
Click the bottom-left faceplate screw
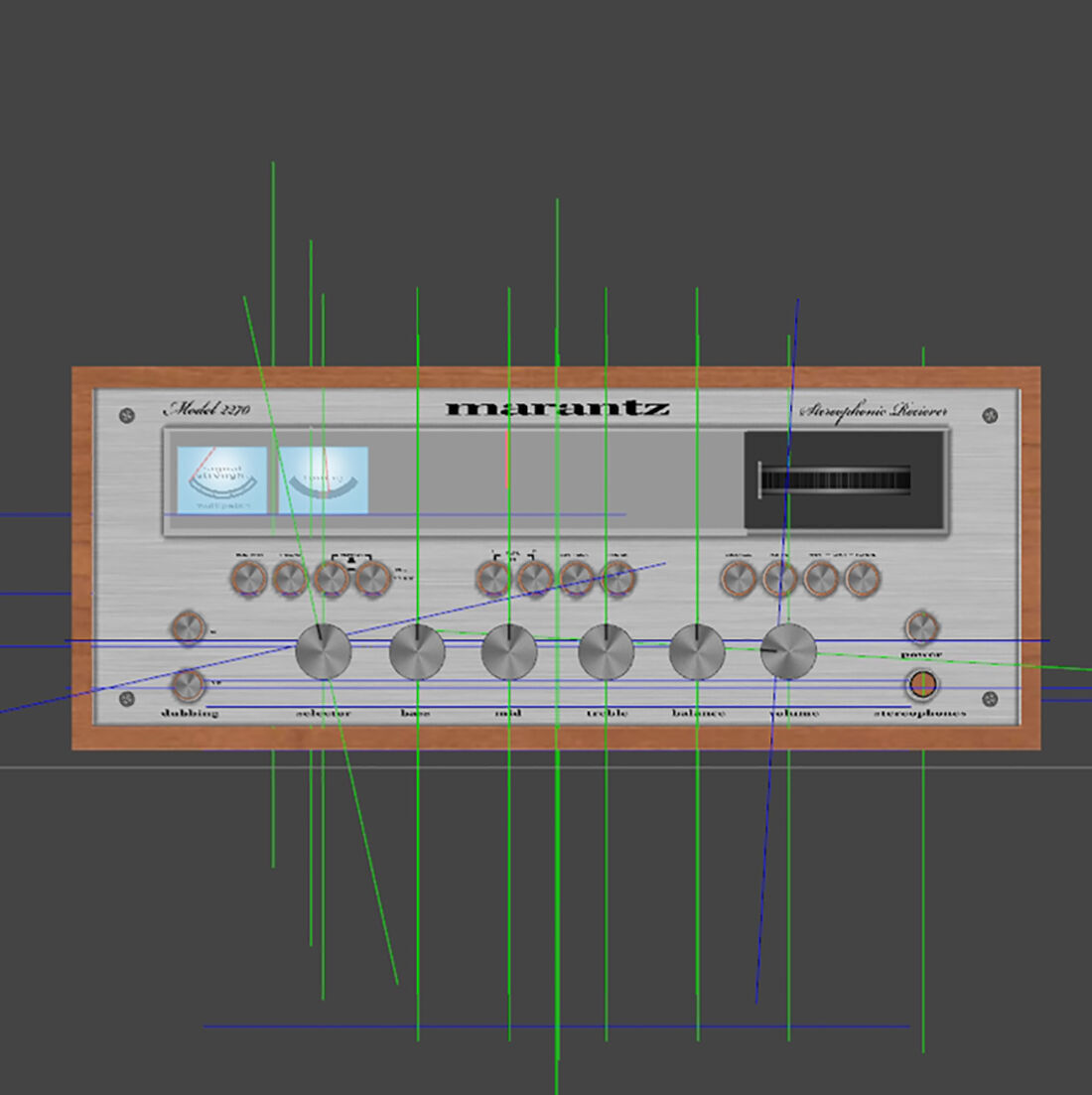point(127,698)
